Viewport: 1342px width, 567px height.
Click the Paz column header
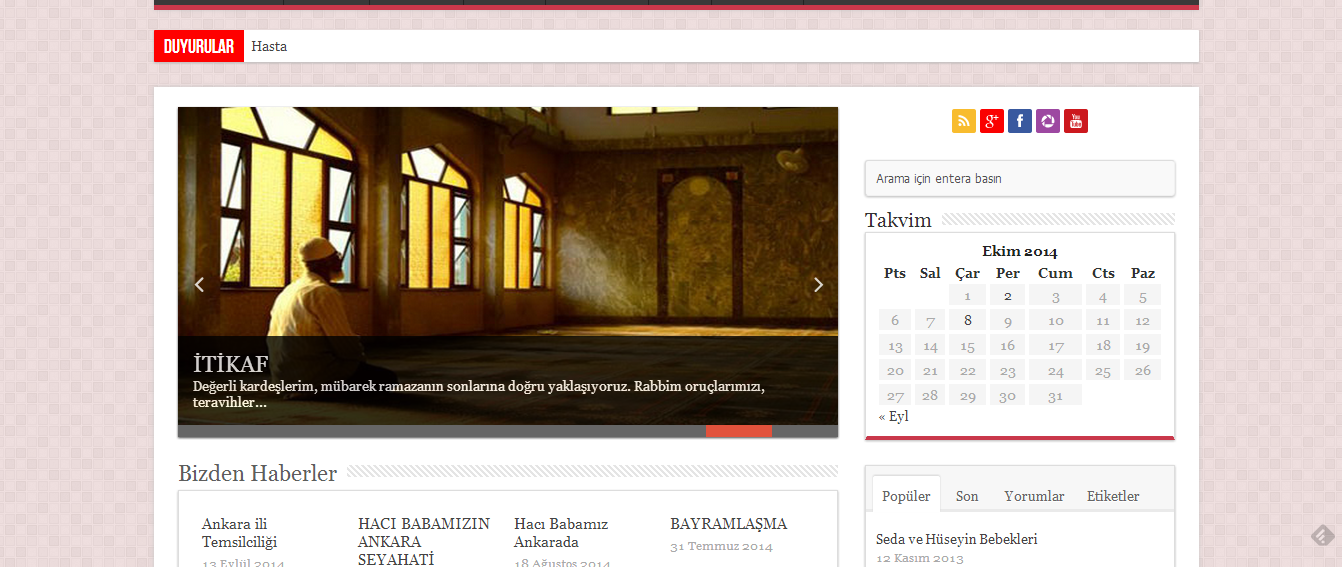[x=1143, y=273]
